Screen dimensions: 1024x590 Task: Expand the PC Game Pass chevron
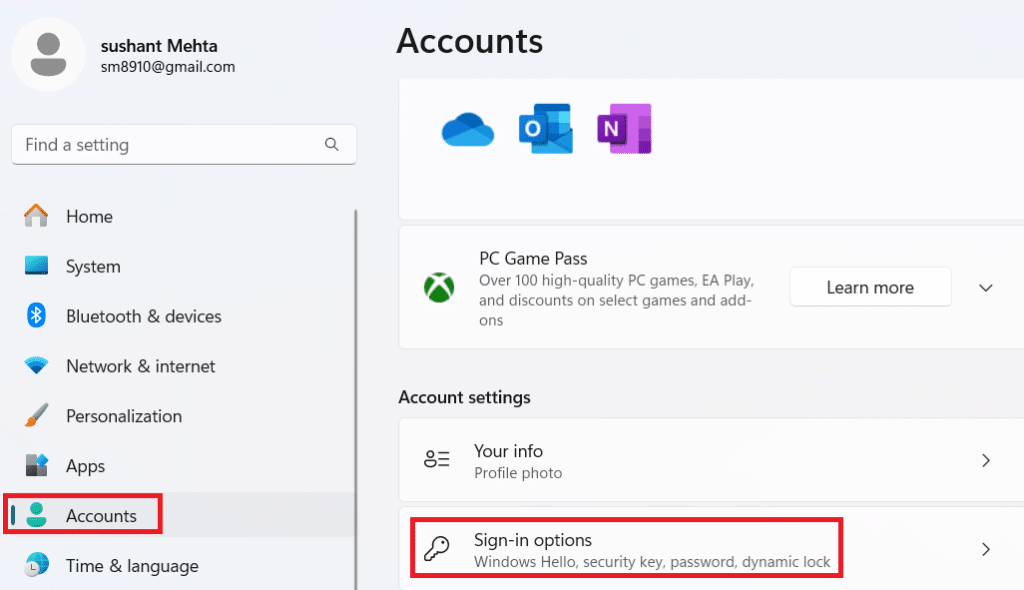(986, 287)
